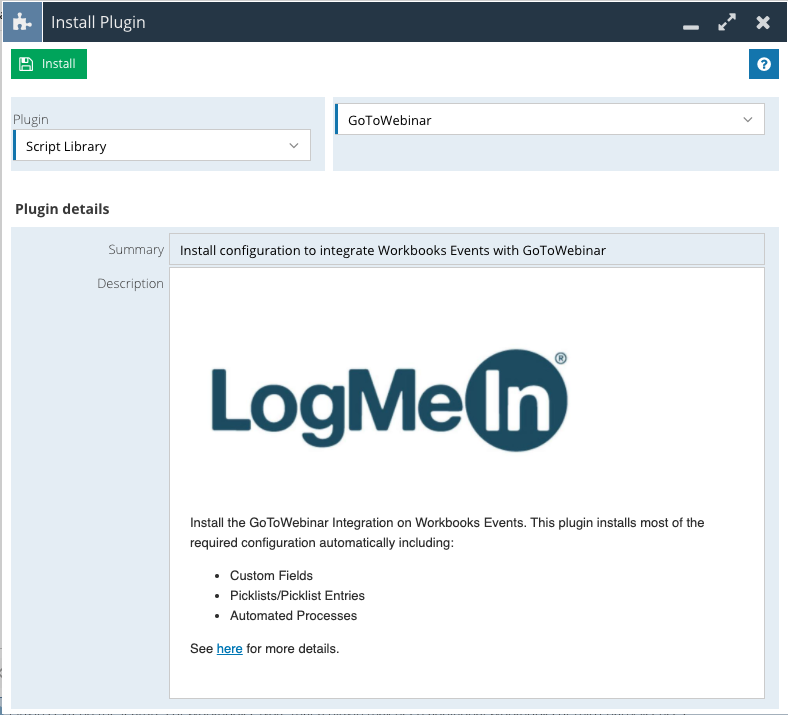Expand the Script Library dropdown arrow
The width and height of the screenshot is (788, 715).
pos(294,146)
